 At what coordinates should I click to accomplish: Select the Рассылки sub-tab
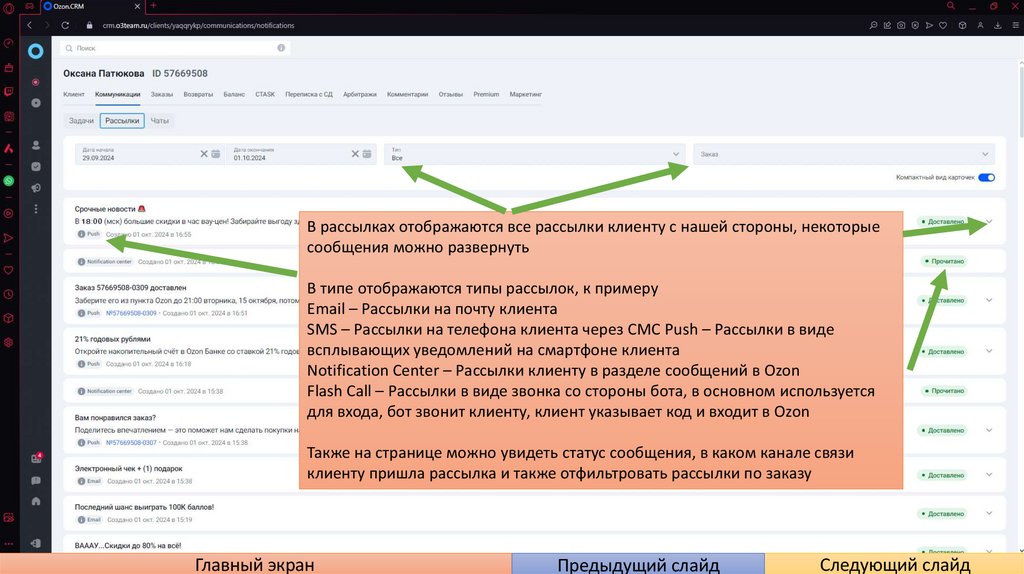(122, 121)
